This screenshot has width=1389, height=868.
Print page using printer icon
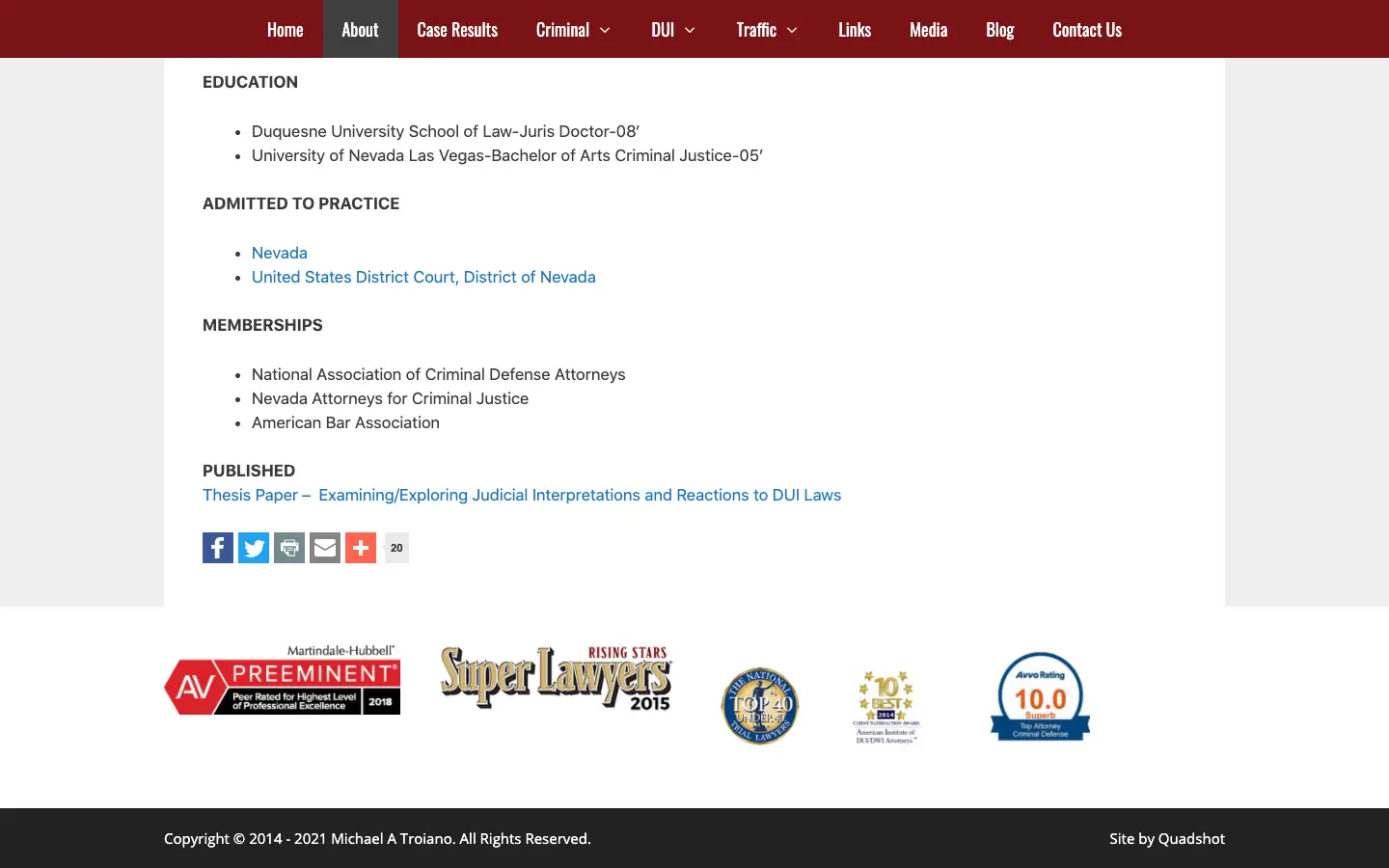coord(289,548)
